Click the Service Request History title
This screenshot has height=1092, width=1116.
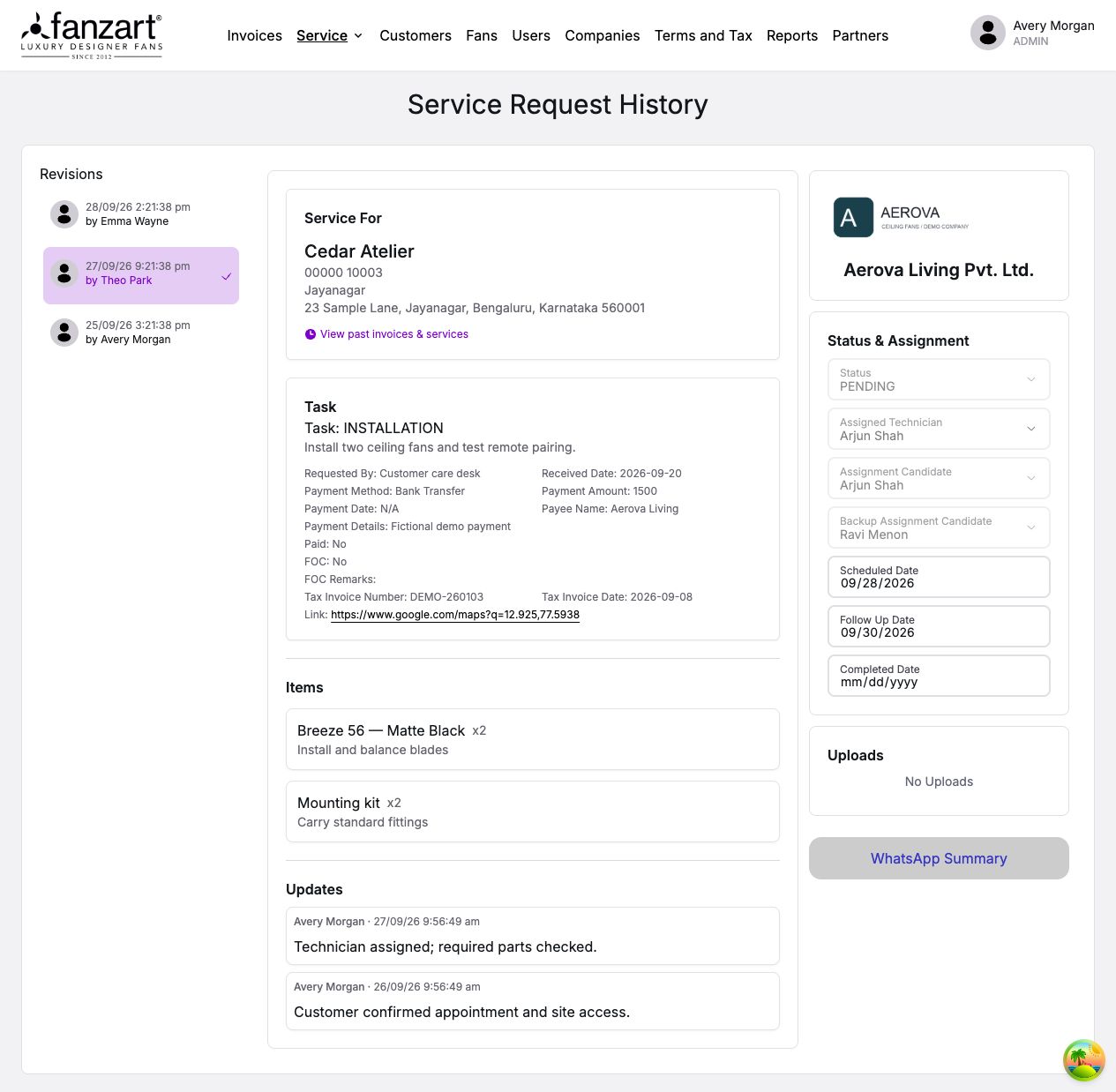click(x=558, y=104)
